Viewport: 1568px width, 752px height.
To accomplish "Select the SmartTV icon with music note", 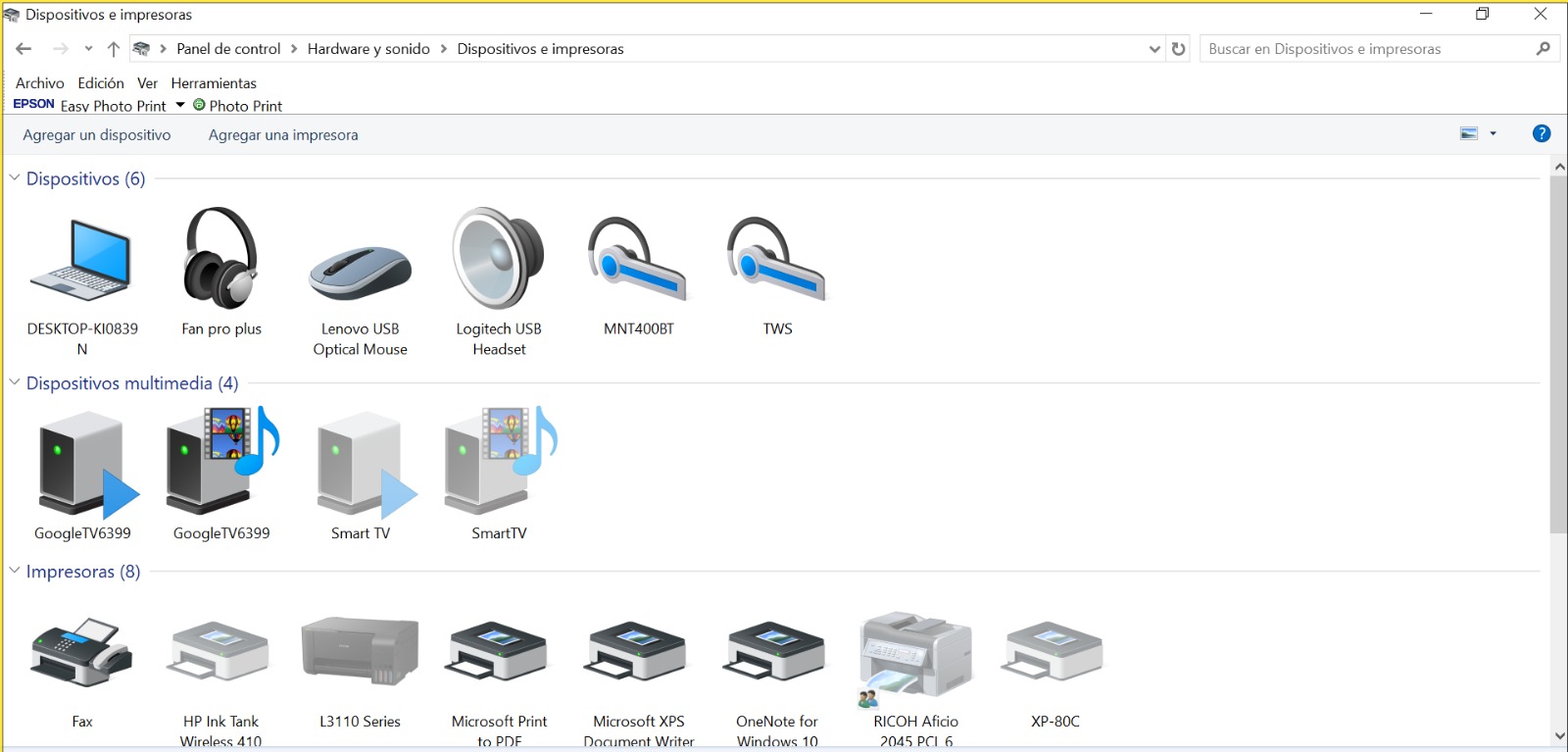I will (x=501, y=461).
